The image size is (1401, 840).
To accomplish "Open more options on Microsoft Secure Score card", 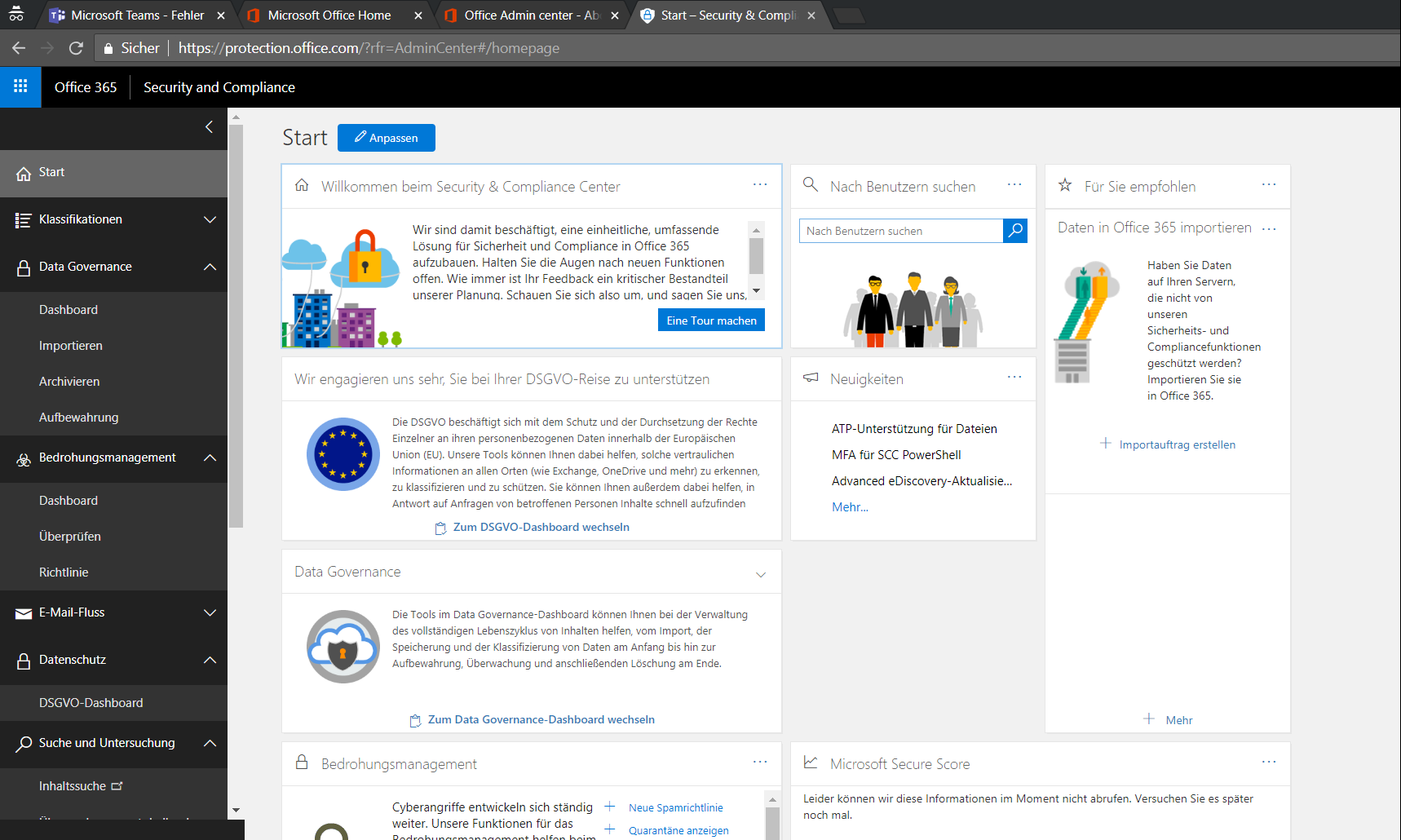I will (1269, 763).
